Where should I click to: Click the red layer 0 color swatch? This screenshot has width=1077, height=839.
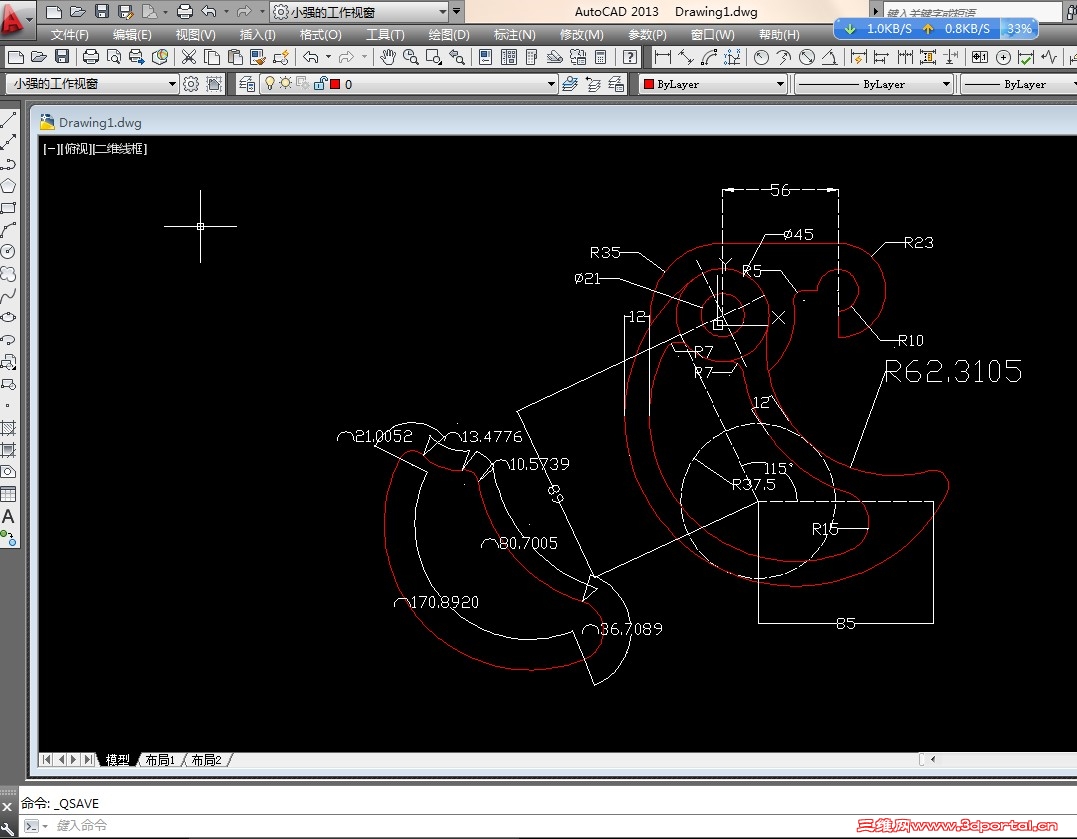[335, 84]
